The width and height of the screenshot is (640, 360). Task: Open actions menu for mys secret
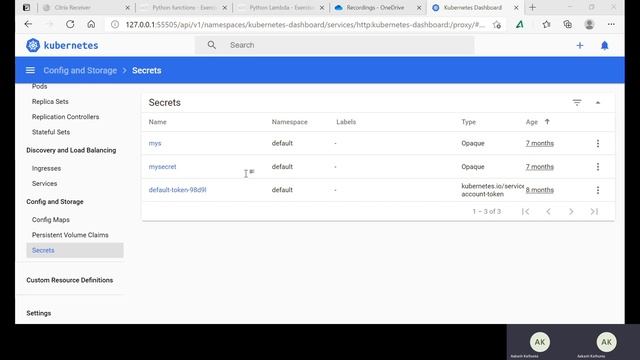598,143
